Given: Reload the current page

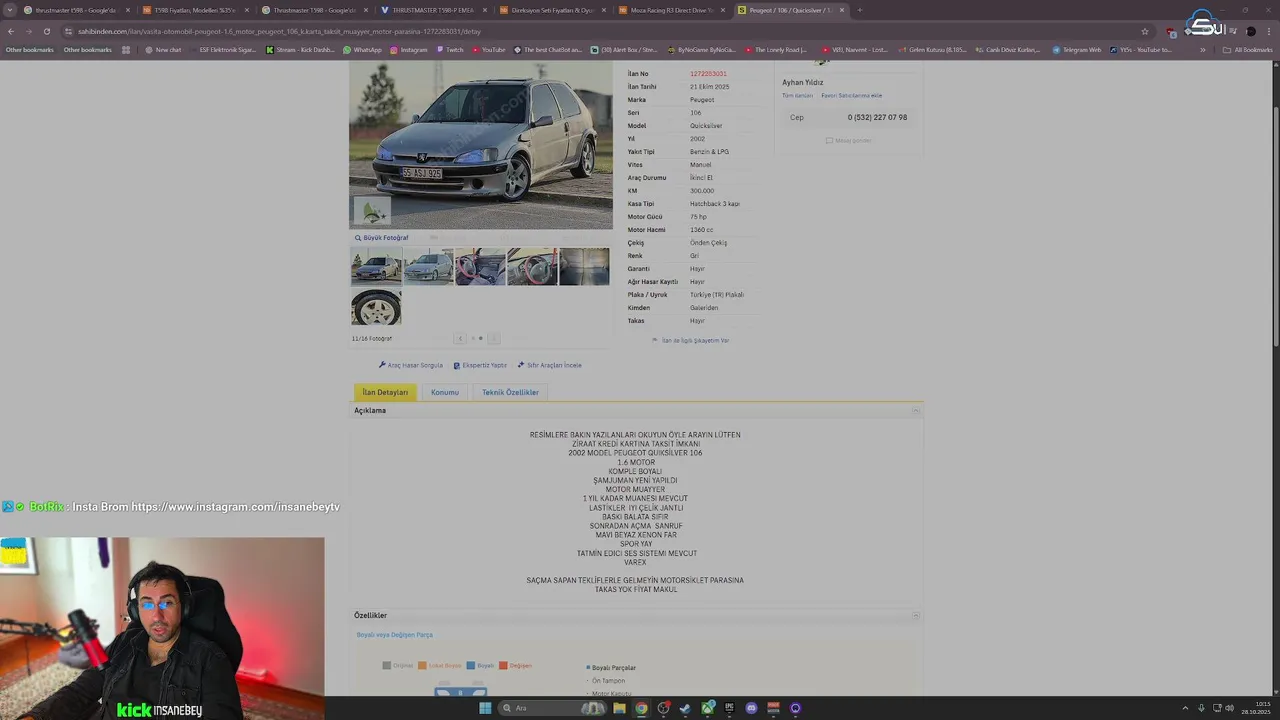Looking at the screenshot, I should coord(46,31).
